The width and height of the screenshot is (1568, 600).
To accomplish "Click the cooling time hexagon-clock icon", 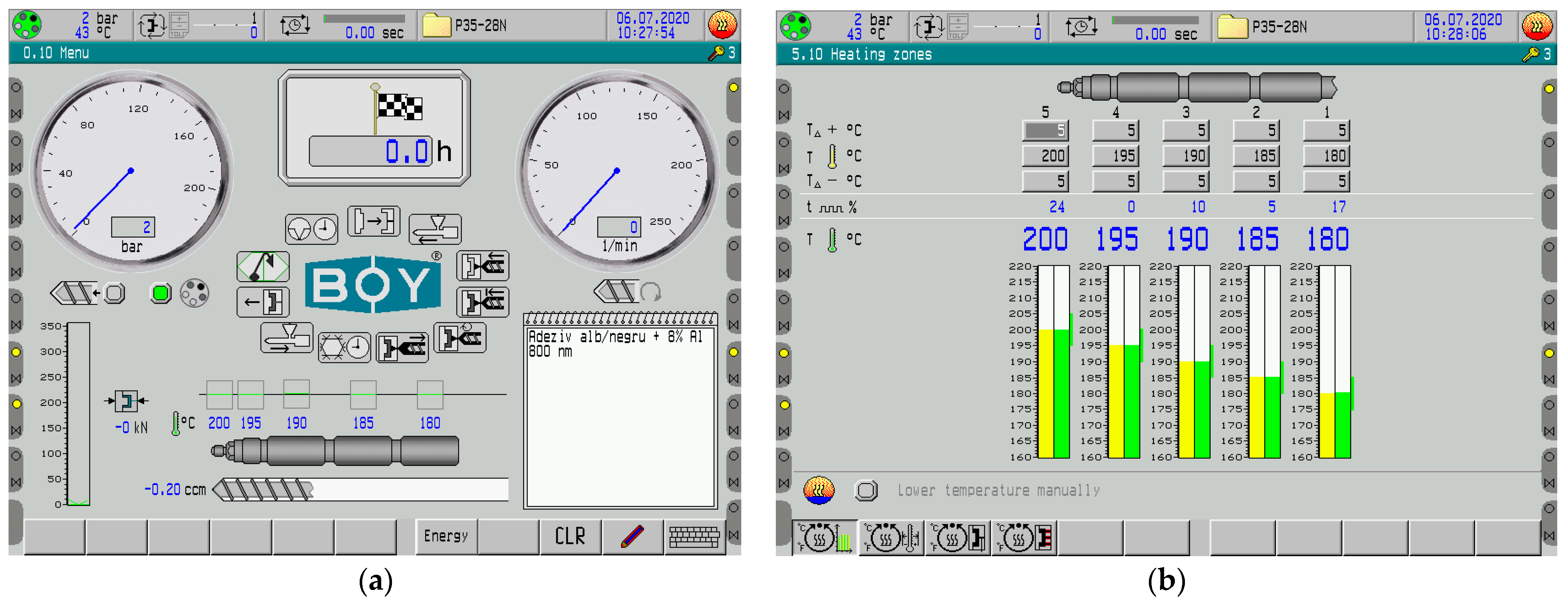I will pos(344,348).
